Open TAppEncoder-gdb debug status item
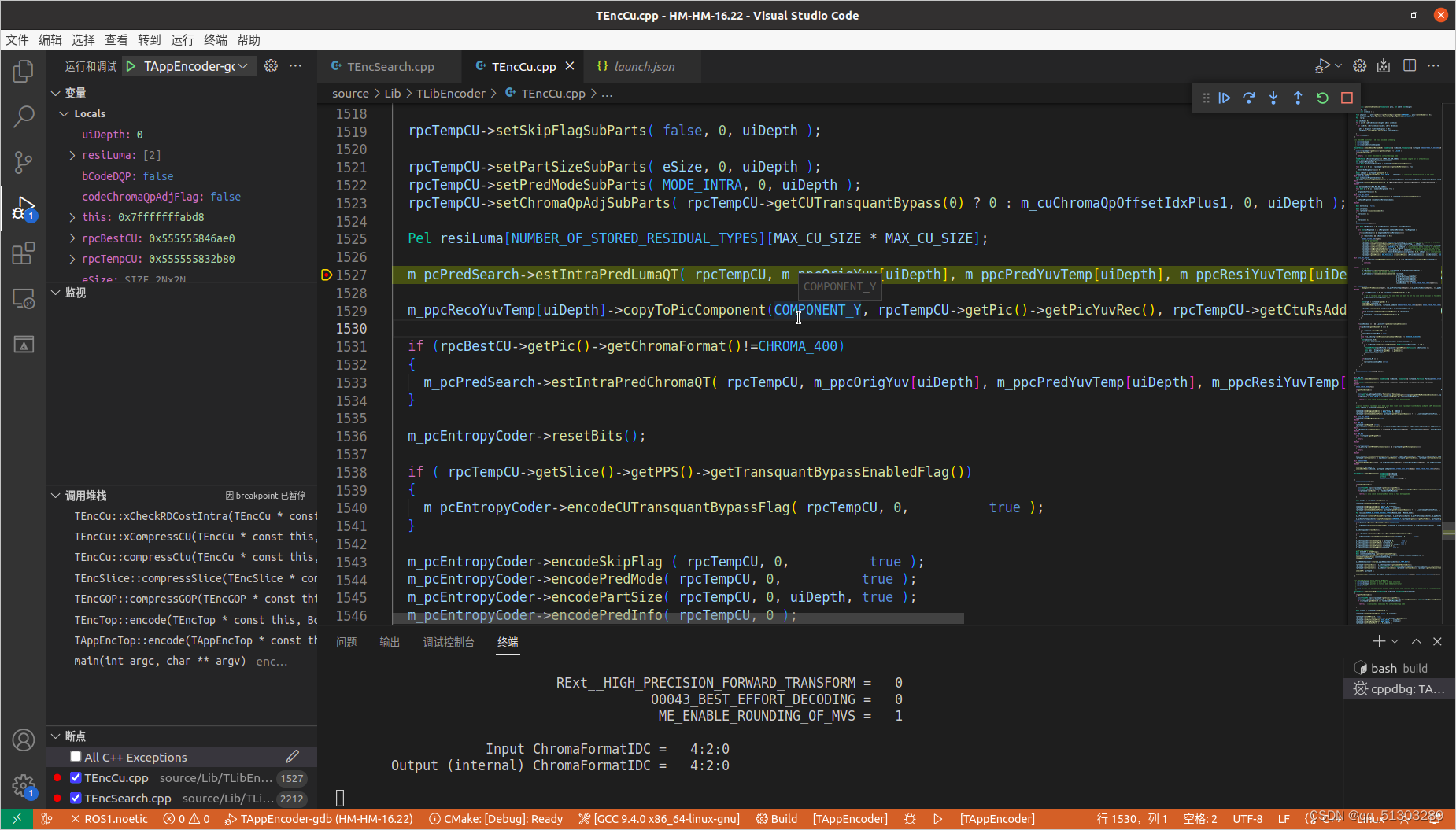Viewport: 1456px width, 830px height. click(x=319, y=819)
